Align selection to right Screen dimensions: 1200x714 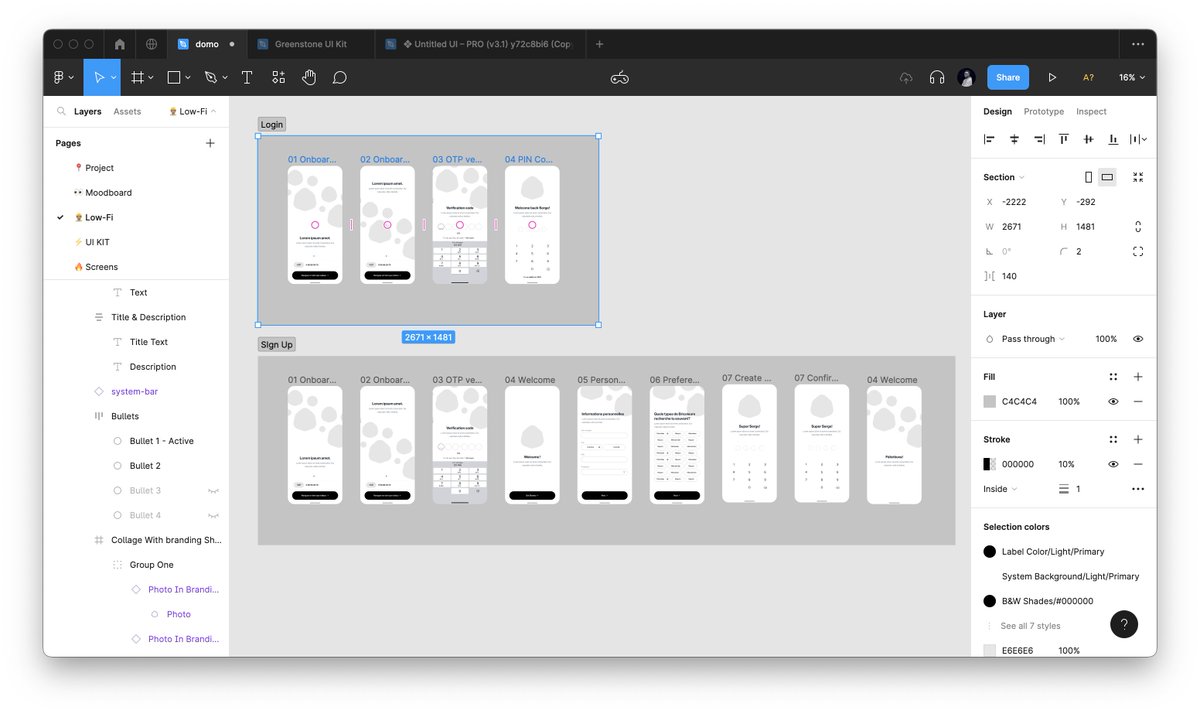pos(1039,140)
